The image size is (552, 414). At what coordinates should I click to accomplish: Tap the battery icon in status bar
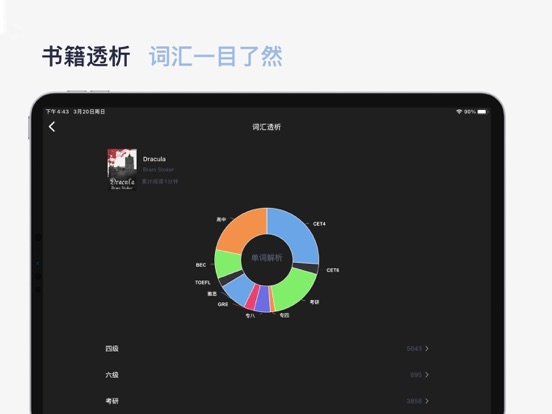pyautogui.click(x=482, y=112)
